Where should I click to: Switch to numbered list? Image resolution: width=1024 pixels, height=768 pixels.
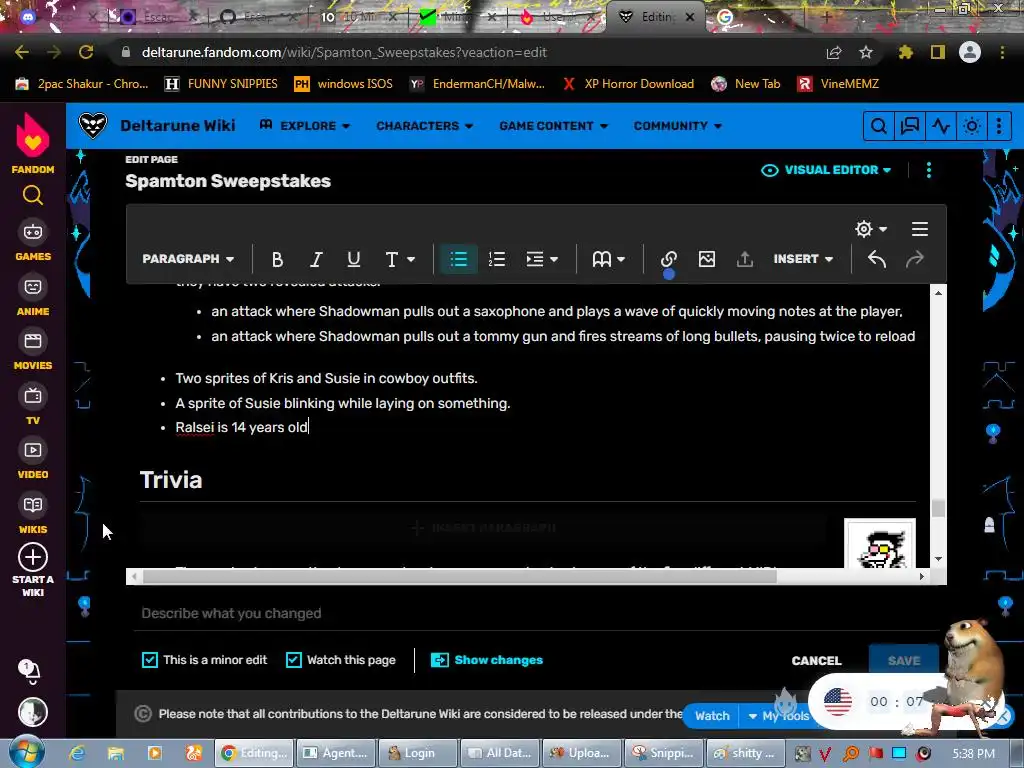(497, 259)
